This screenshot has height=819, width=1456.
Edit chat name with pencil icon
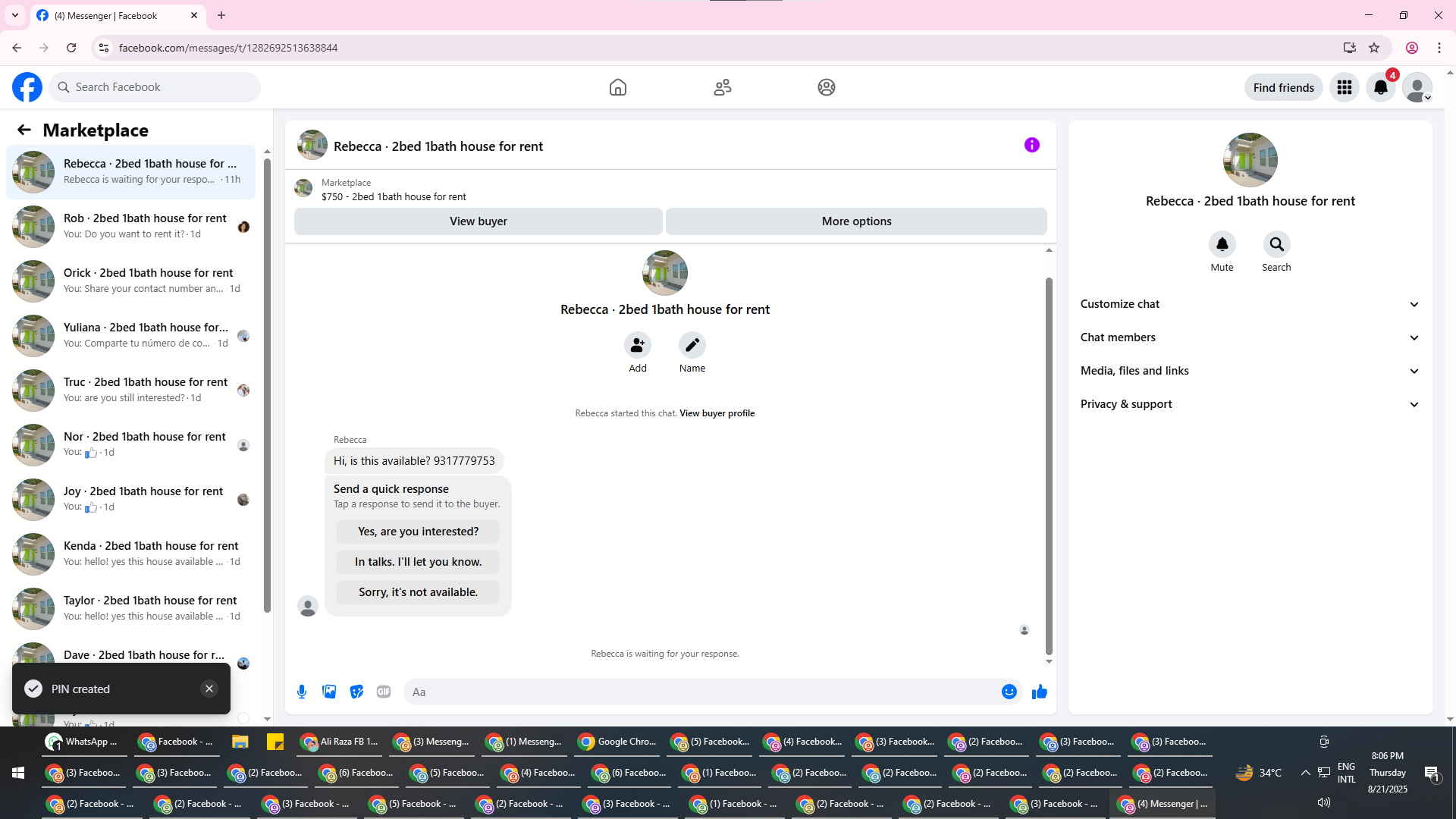[692, 346]
